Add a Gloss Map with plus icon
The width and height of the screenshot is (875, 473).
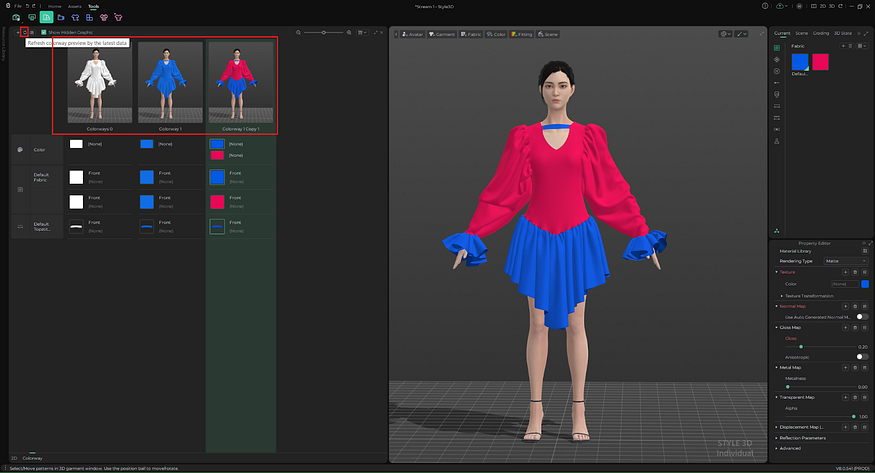click(845, 327)
